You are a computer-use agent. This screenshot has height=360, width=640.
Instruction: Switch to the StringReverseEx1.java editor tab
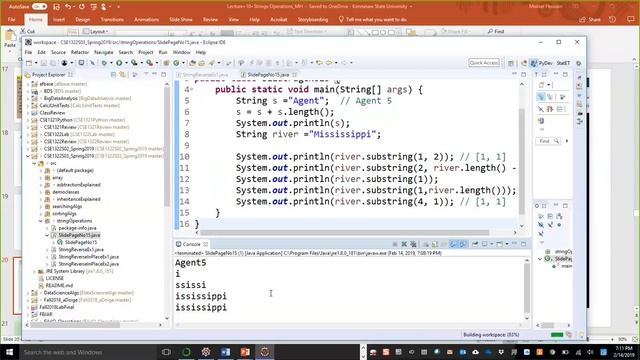205,75
